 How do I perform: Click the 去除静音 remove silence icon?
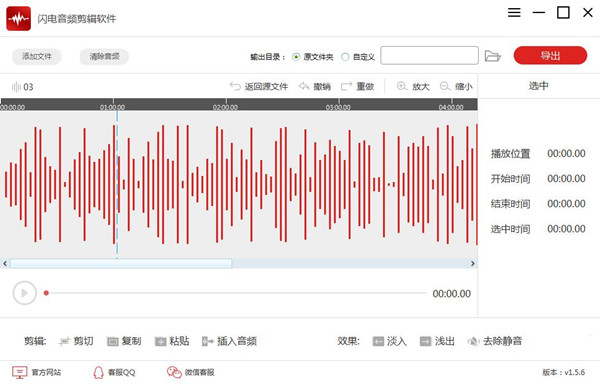pos(473,341)
